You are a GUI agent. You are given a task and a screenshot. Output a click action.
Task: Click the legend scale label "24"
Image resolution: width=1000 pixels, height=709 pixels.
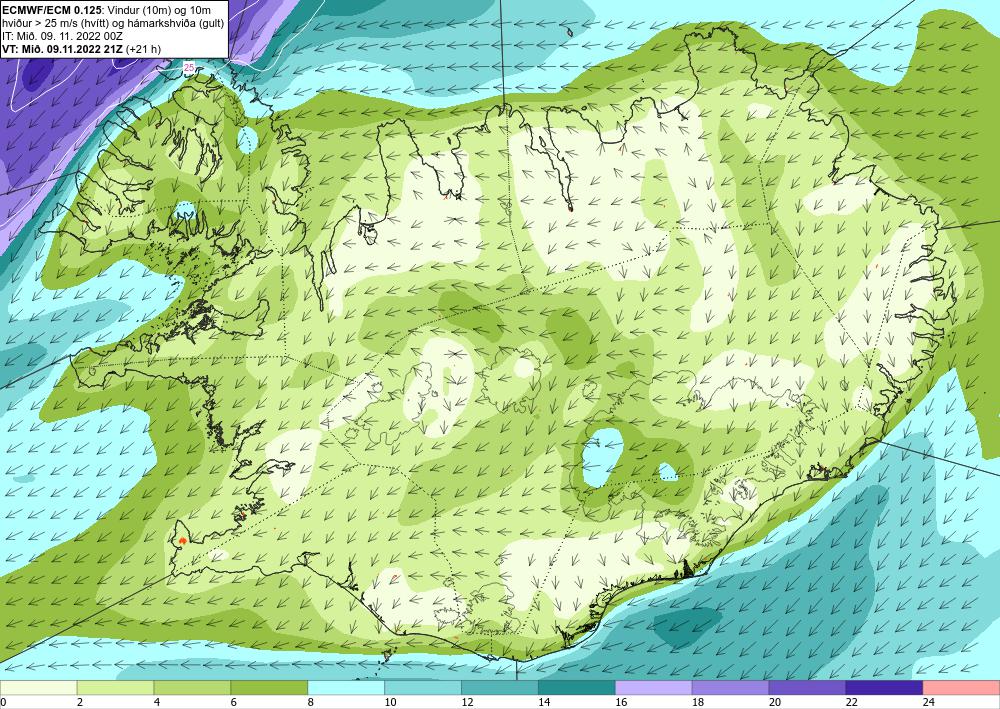click(929, 702)
